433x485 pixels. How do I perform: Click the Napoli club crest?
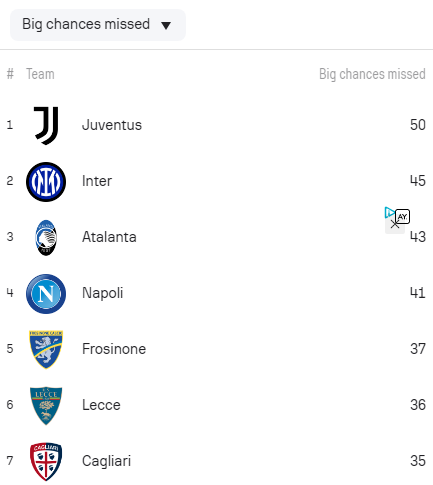46,294
